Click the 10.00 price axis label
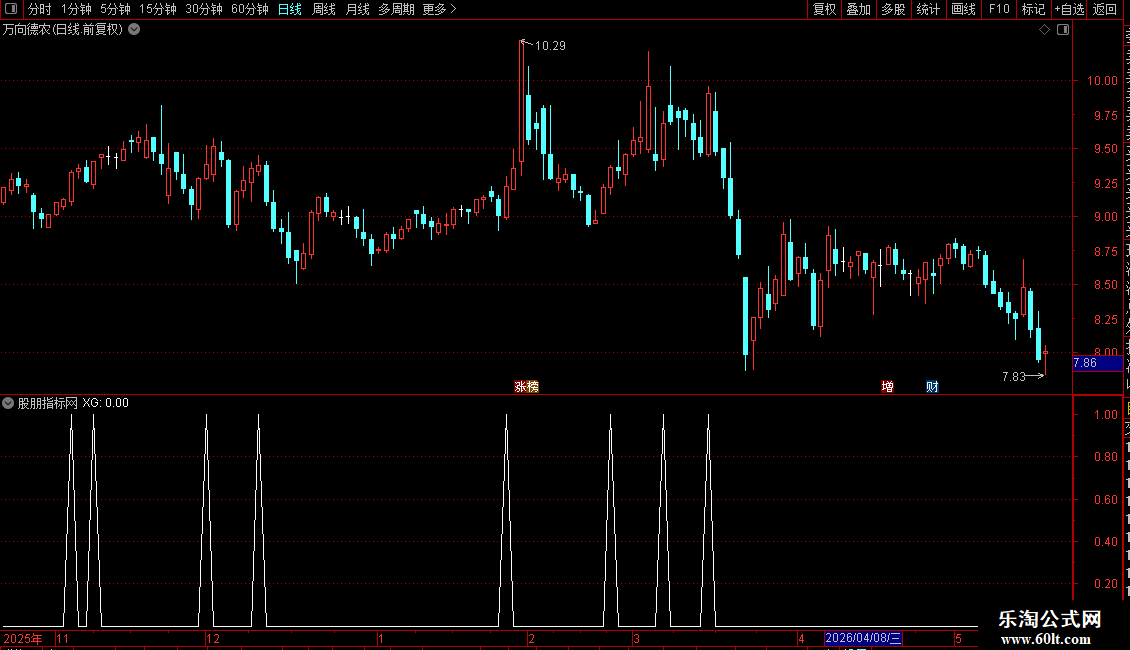This screenshot has height=650, width=1130. (x=1102, y=81)
